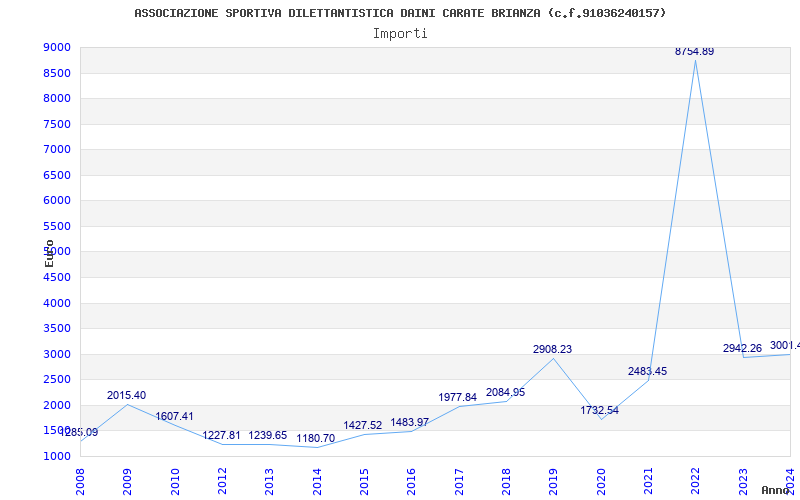Click the 9000 y-axis tick label
The image size is (800, 500).
click(56, 47)
